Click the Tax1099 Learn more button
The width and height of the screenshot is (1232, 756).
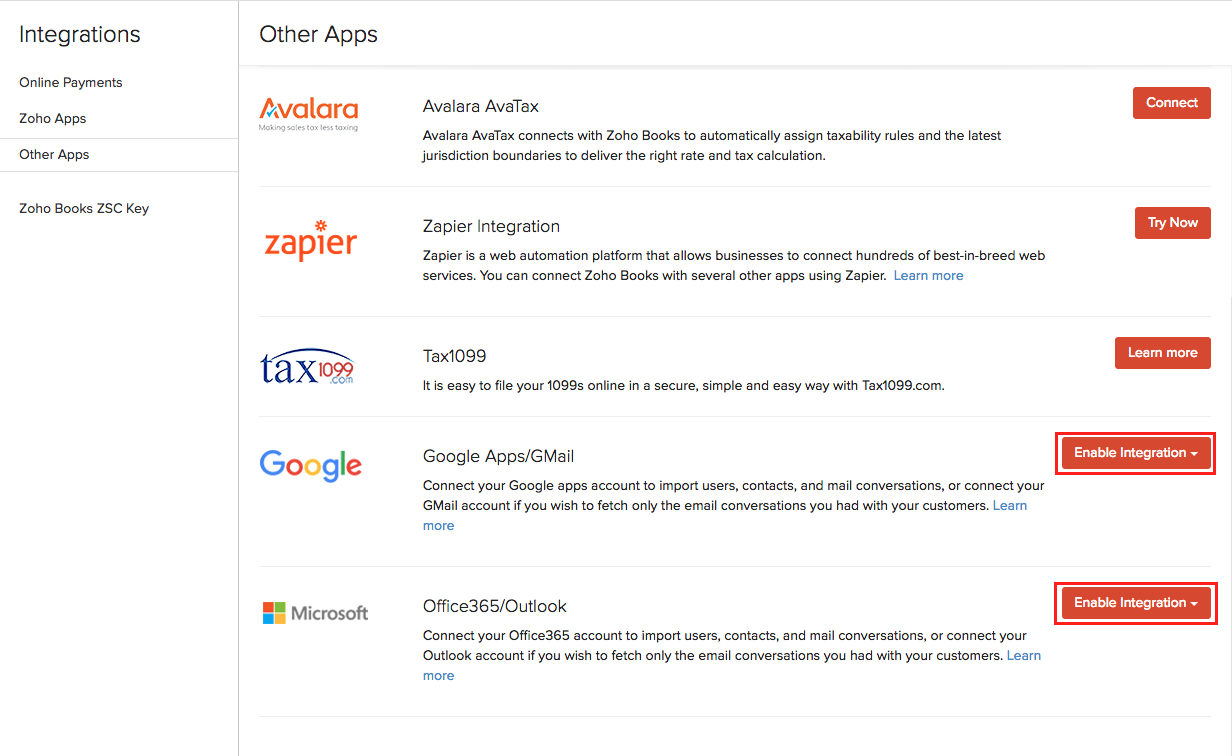(x=1162, y=353)
